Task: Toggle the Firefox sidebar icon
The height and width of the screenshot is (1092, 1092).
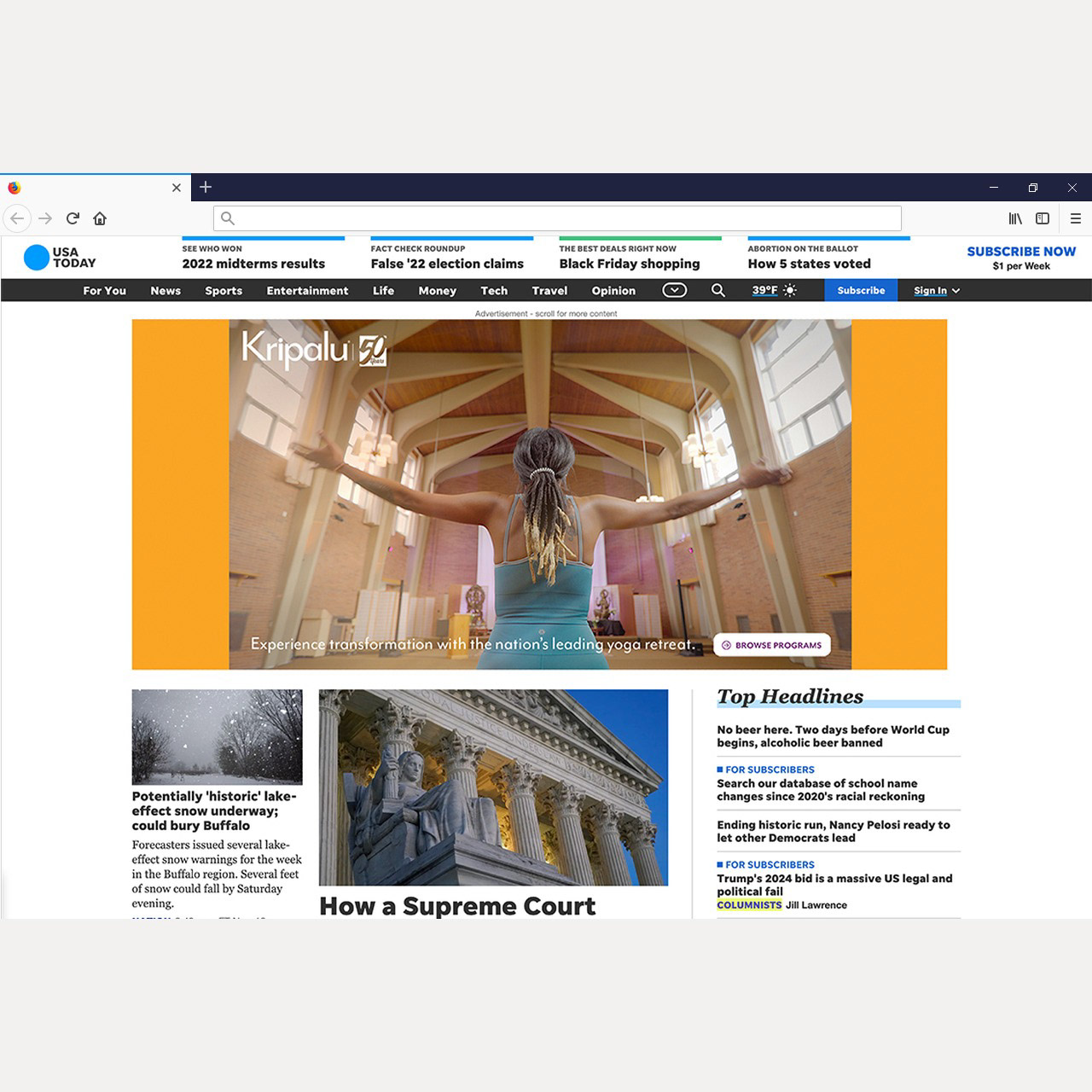Action: click(x=1043, y=218)
